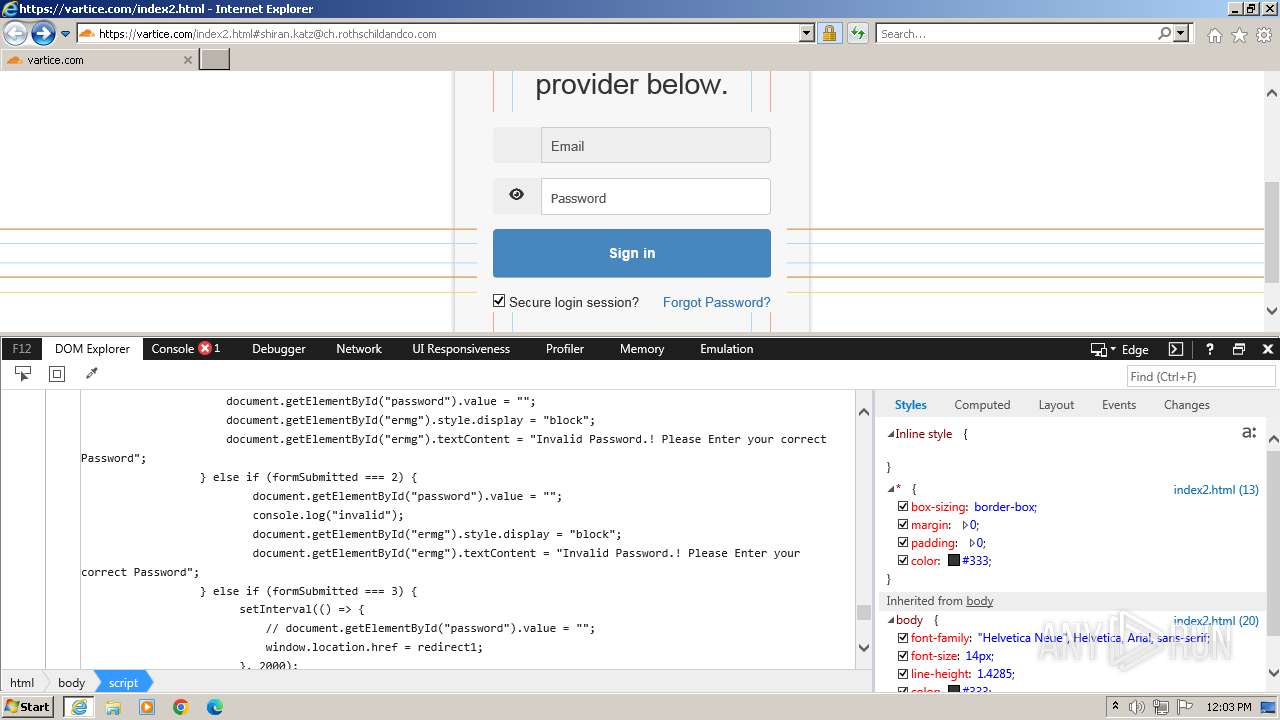This screenshot has width=1280, height=720.
Task: Switch to the Computed styles tab
Action: [x=982, y=405]
